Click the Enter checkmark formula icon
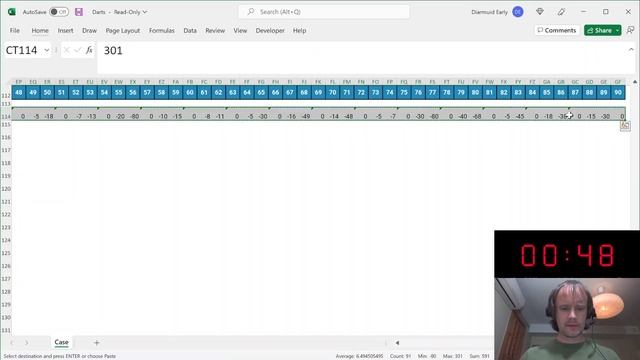Screen dimensions: 640x360 click(78, 50)
